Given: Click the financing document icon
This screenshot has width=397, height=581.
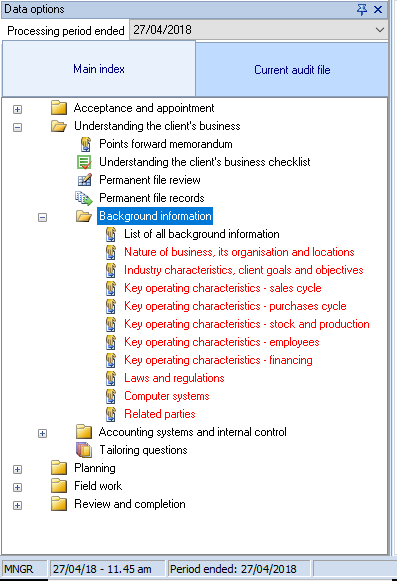Looking at the screenshot, I should [x=111, y=360].
